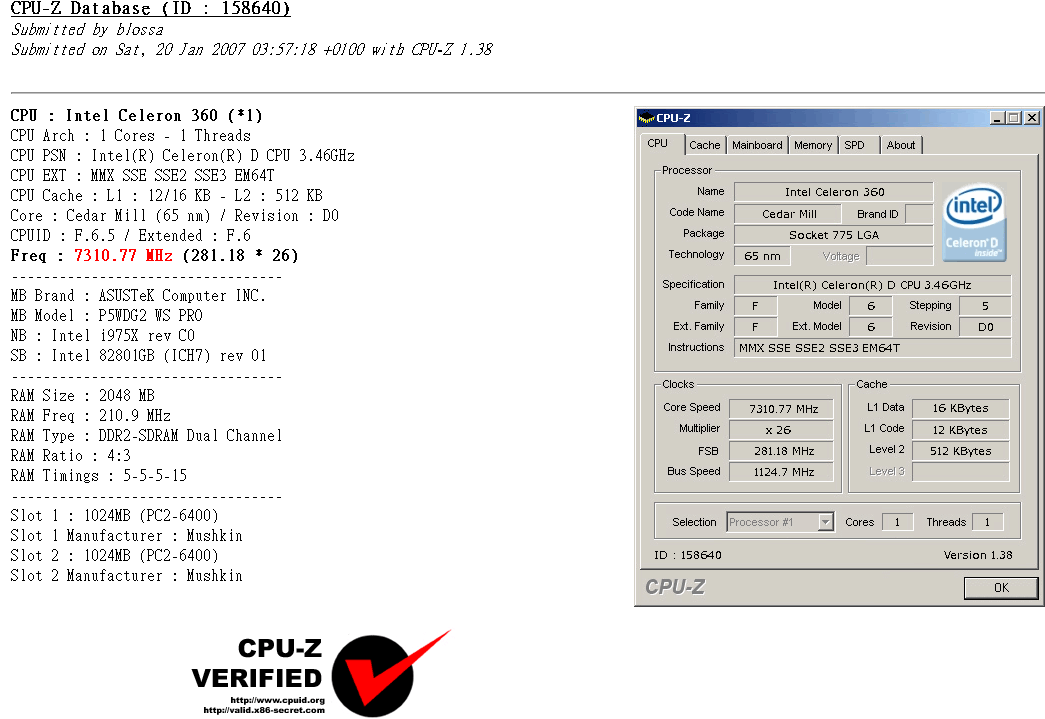Click the Stepping field value 5

pos(985,306)
